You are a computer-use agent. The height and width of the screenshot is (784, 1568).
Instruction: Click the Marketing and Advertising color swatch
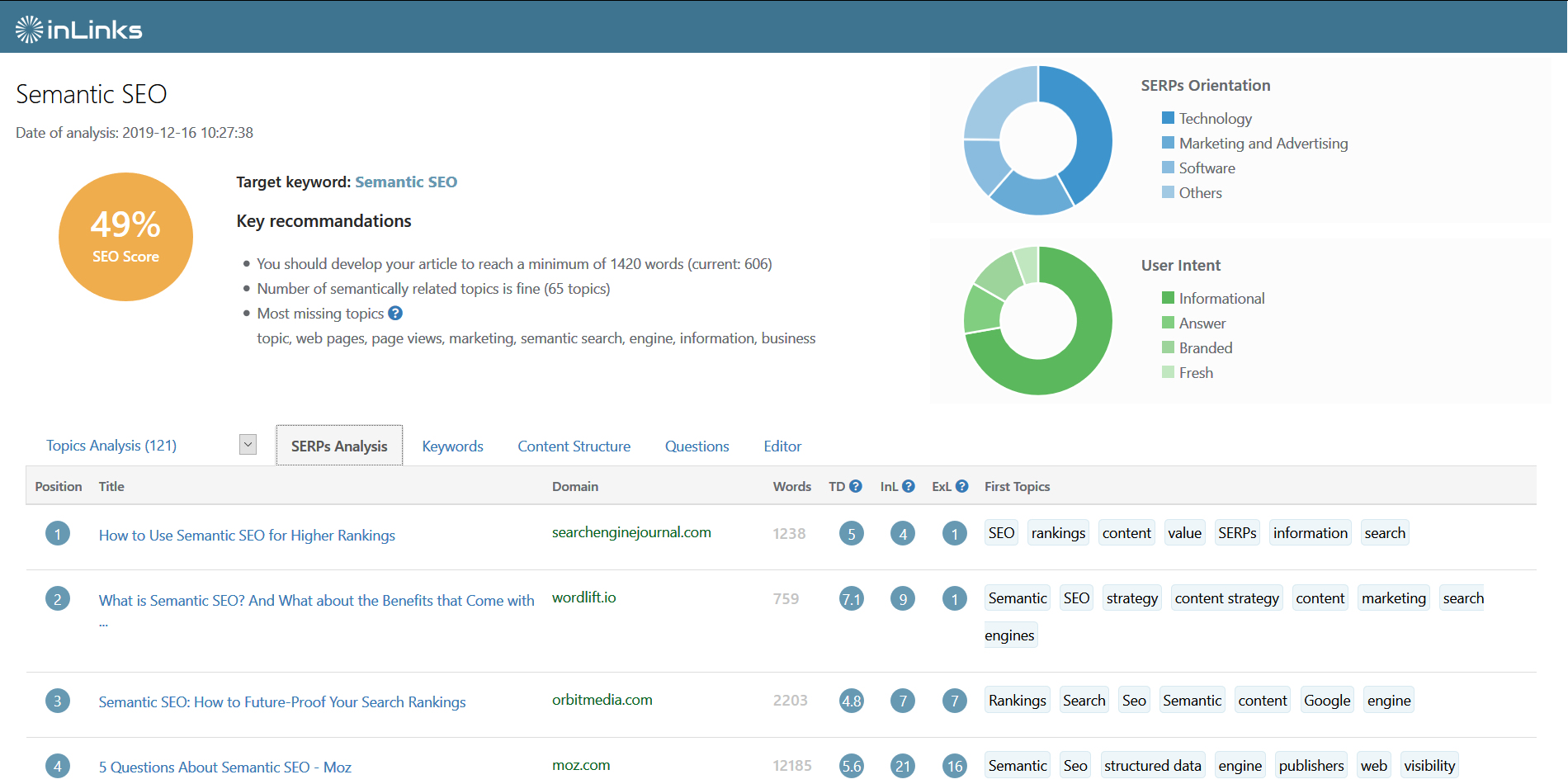pyautogui.click(x=1168, y=143)
